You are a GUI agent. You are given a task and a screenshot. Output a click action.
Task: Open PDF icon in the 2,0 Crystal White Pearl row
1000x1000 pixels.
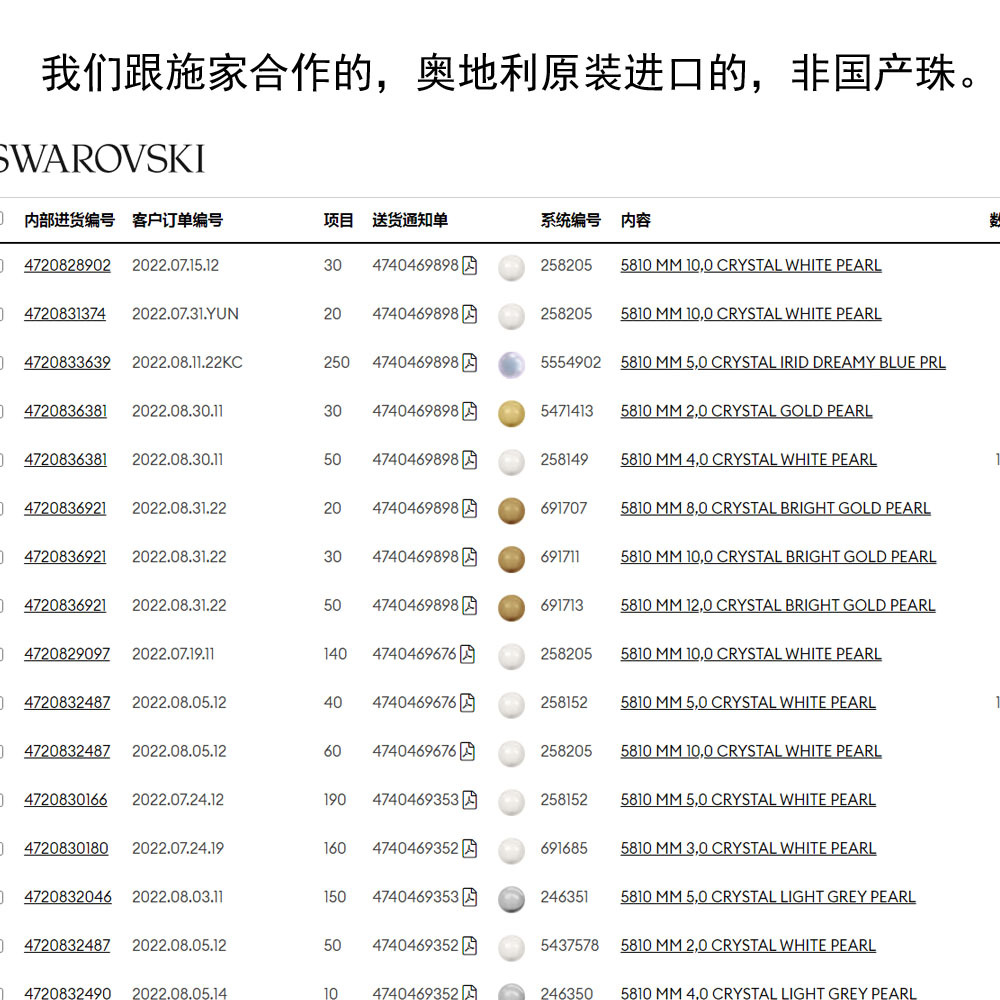point(469,945)
